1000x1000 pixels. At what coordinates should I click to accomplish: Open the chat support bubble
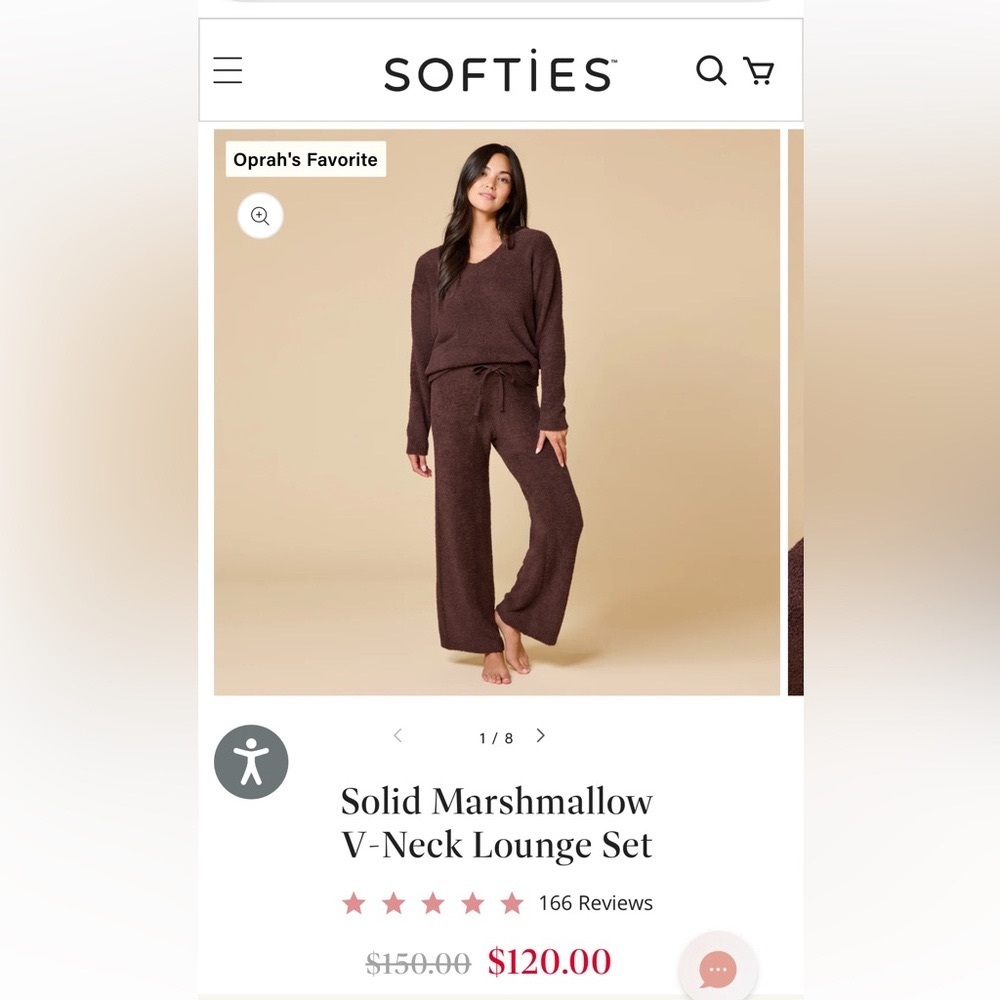[717, 968]
